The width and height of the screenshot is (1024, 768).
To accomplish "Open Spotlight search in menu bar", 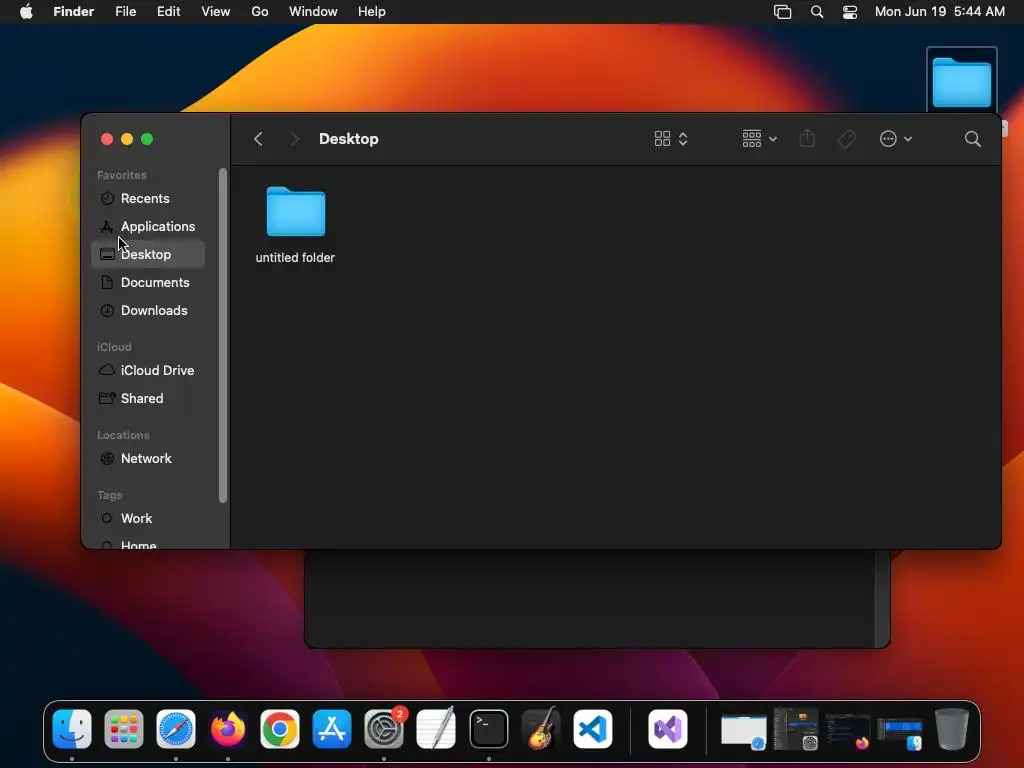I will [816, 12].
